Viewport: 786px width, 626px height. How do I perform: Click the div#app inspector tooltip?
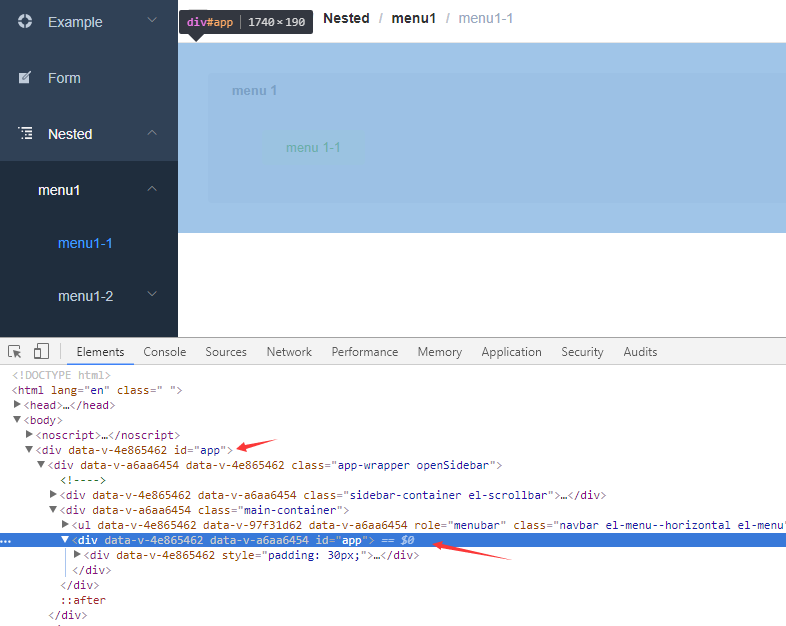click(x=246, y=22)
